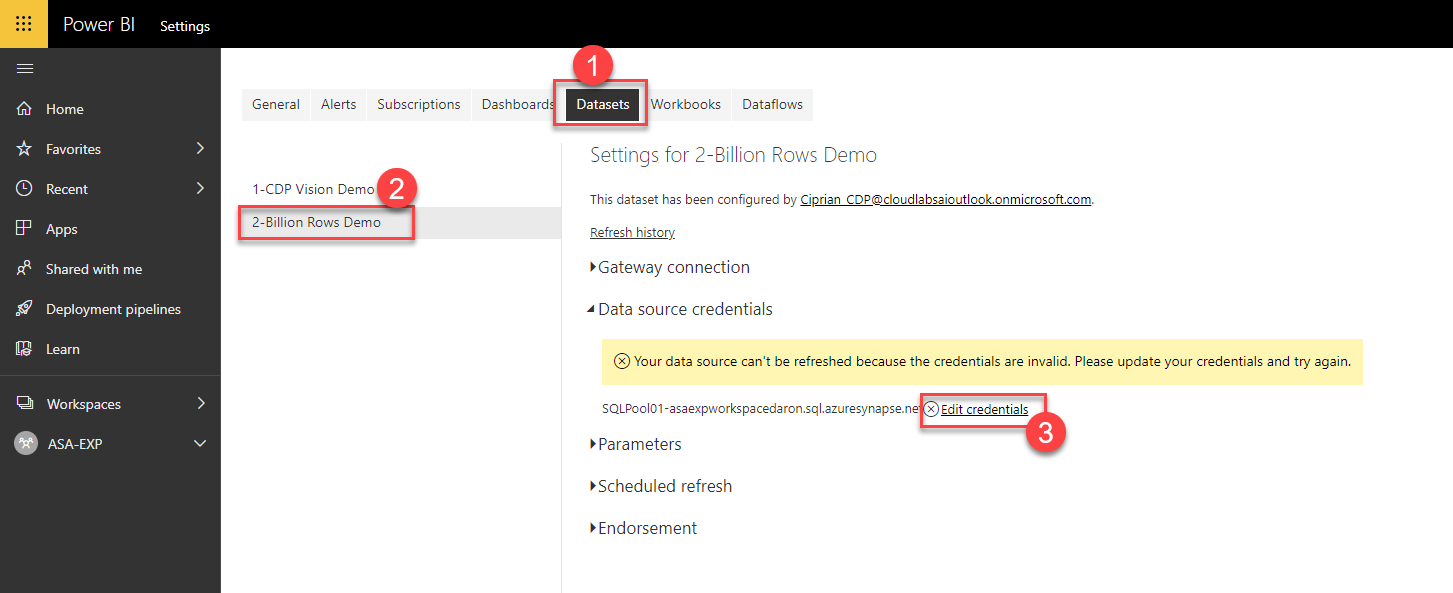
Task: Click the ASA-EXP workspace avatar
Action: [x=25, y=443]
